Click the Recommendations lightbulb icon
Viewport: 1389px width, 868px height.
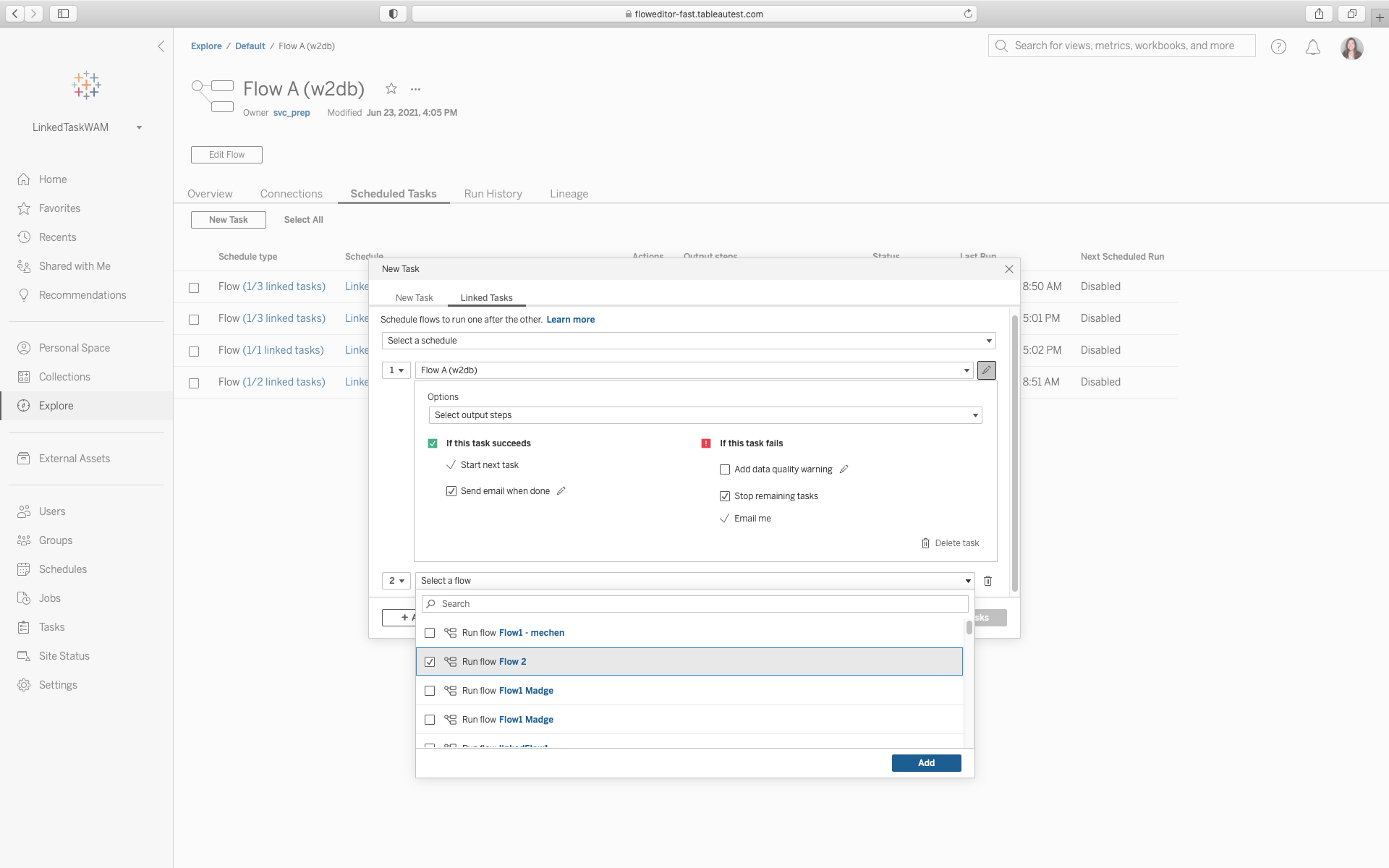click(24, 295)
